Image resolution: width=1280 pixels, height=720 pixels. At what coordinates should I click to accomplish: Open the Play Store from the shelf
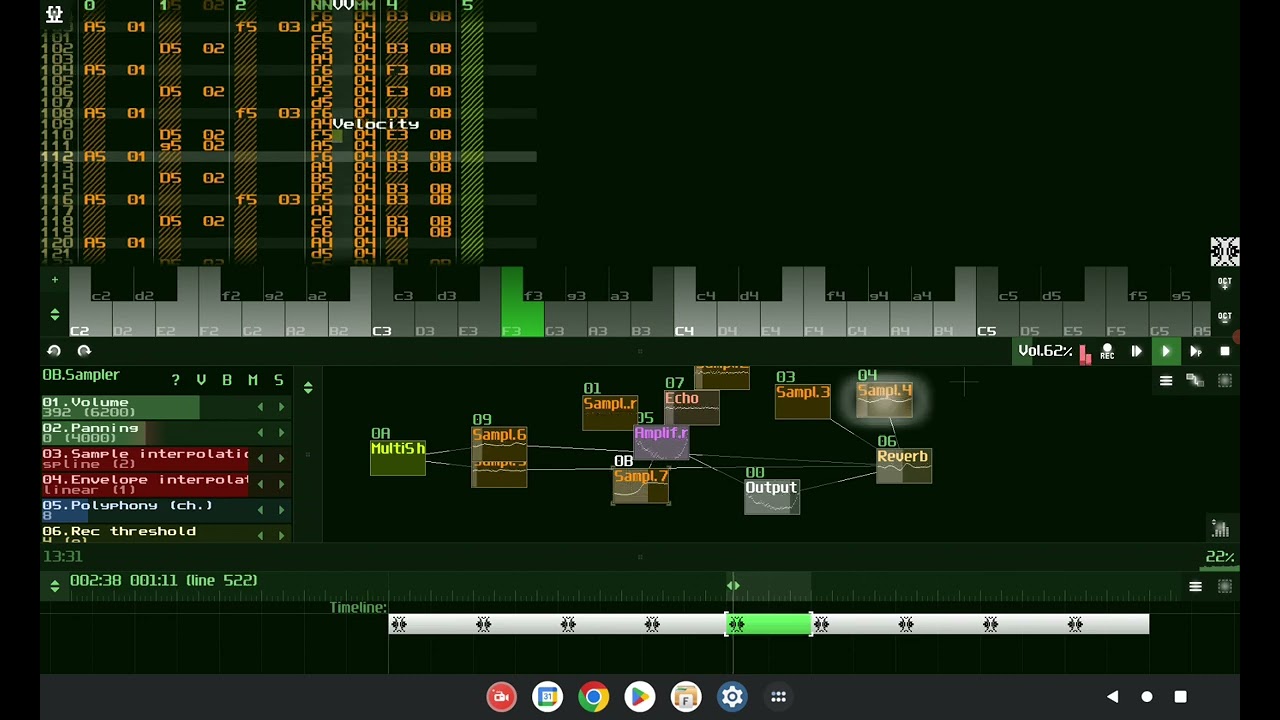tap(640, 697)
